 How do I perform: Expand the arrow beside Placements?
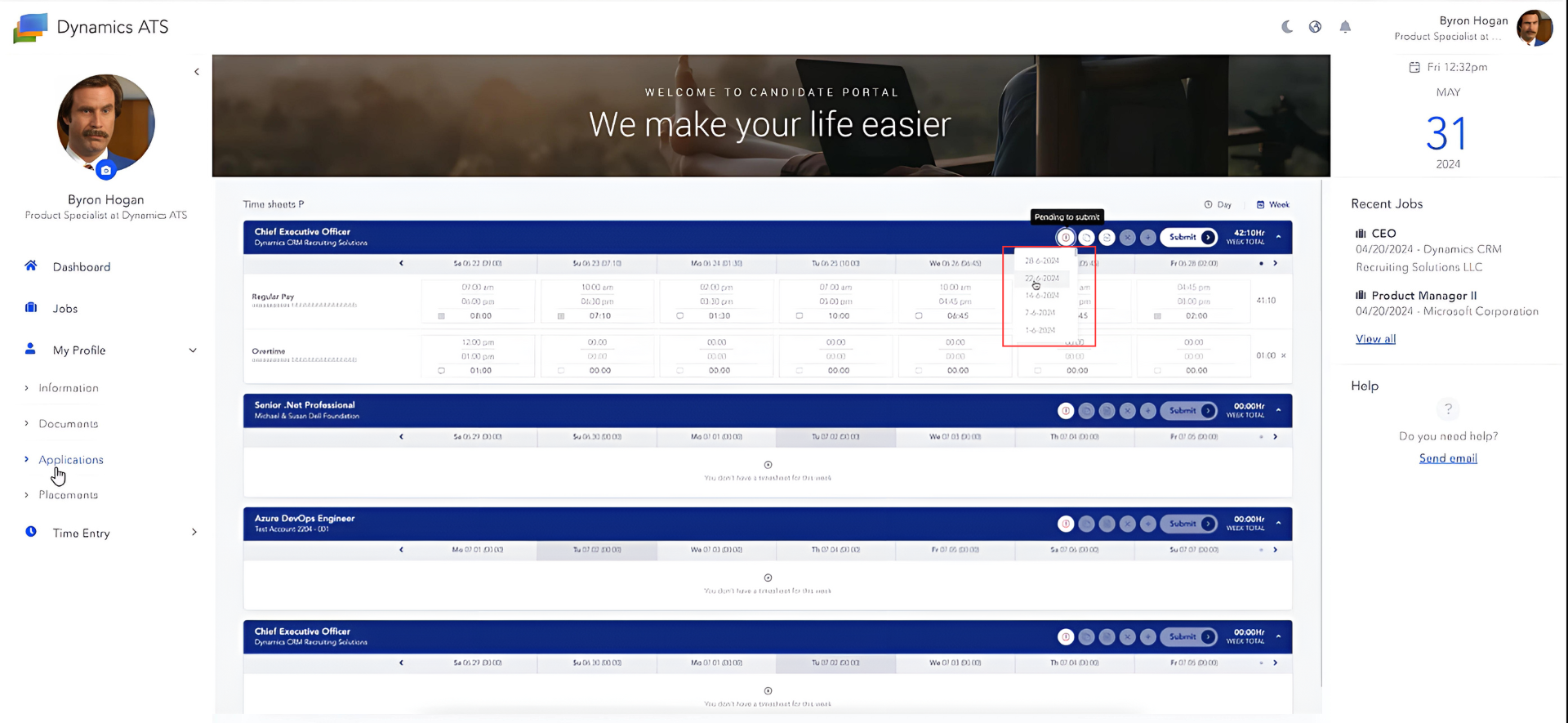26,495
